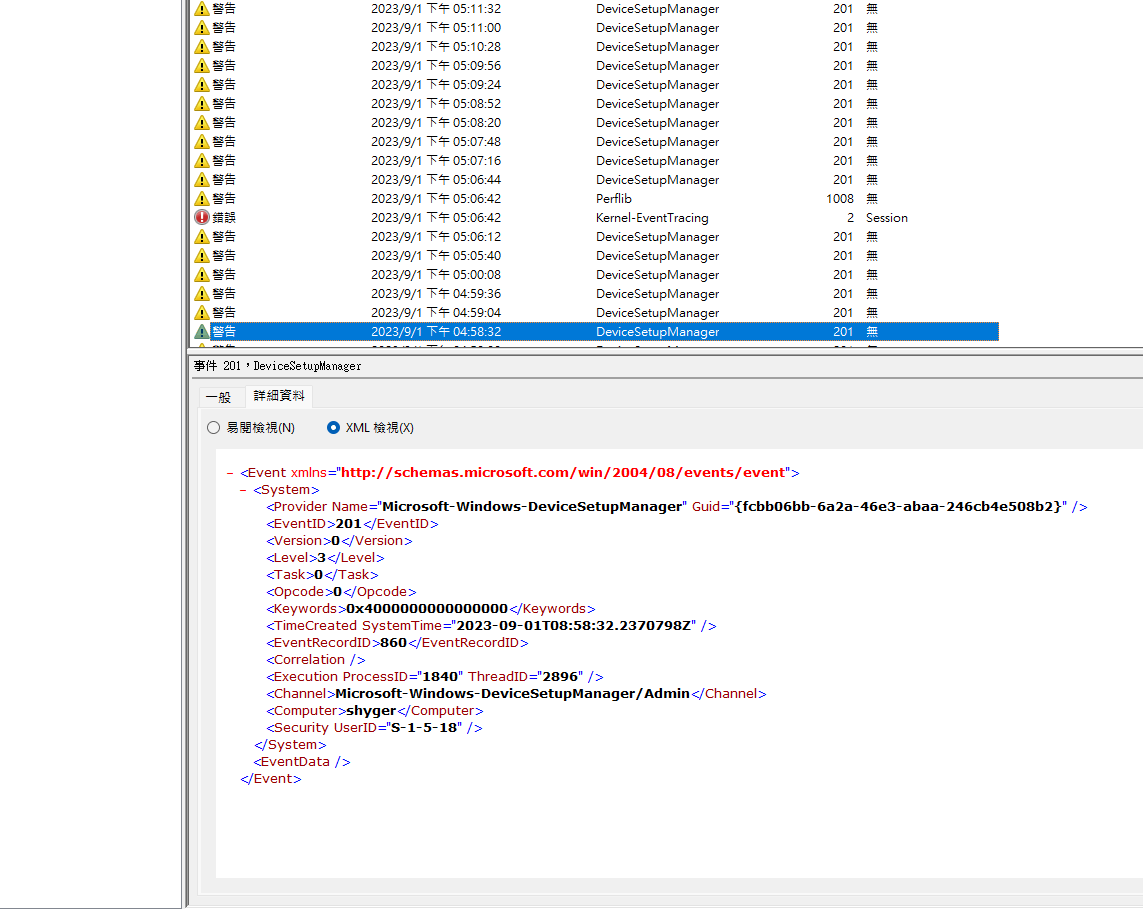Click the Guid value fcbb06bb in XML
Image resolution: width=1143 pixels, height=909 pixels.
898,507
